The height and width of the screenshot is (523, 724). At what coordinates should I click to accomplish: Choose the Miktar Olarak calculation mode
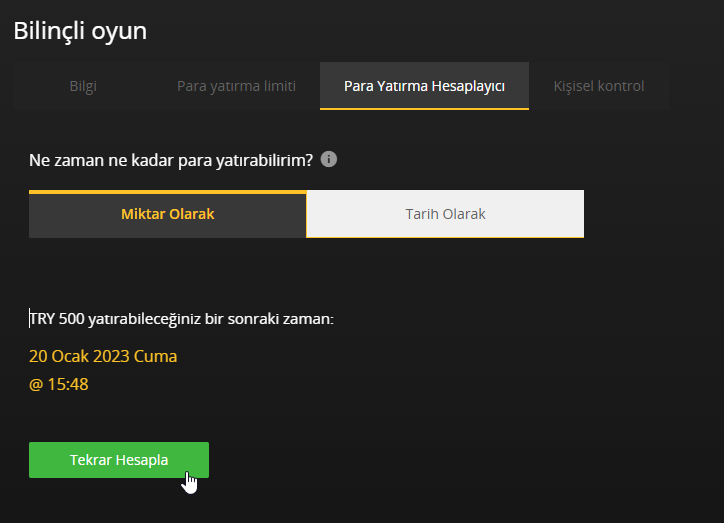click(167, 214)
